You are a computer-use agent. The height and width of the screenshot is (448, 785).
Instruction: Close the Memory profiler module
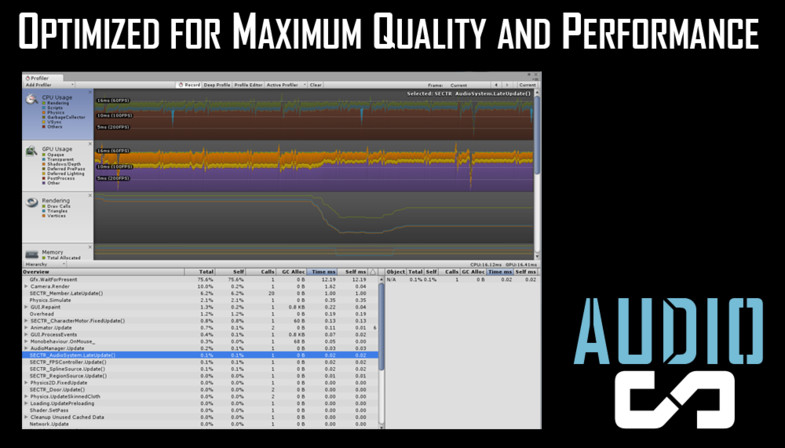[90, 247]
